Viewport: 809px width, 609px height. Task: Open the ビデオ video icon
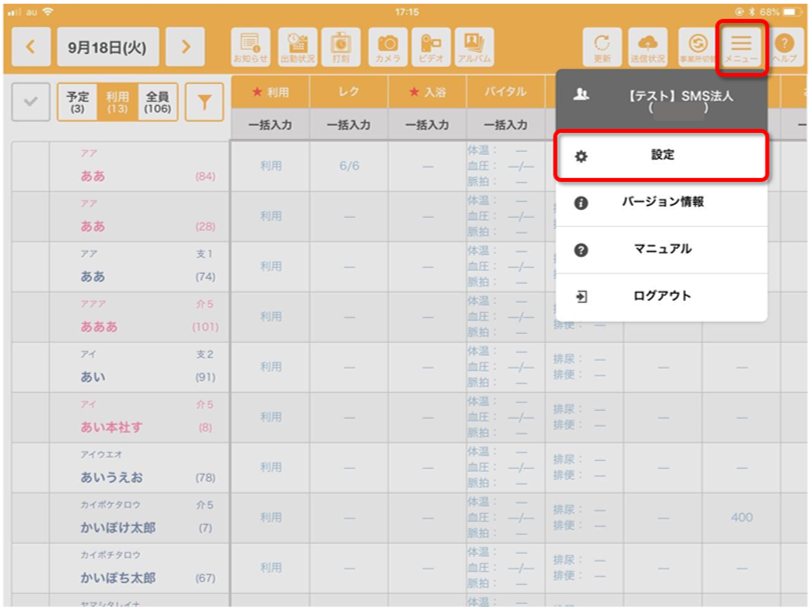pyautogui.click(x=431, y=47)
